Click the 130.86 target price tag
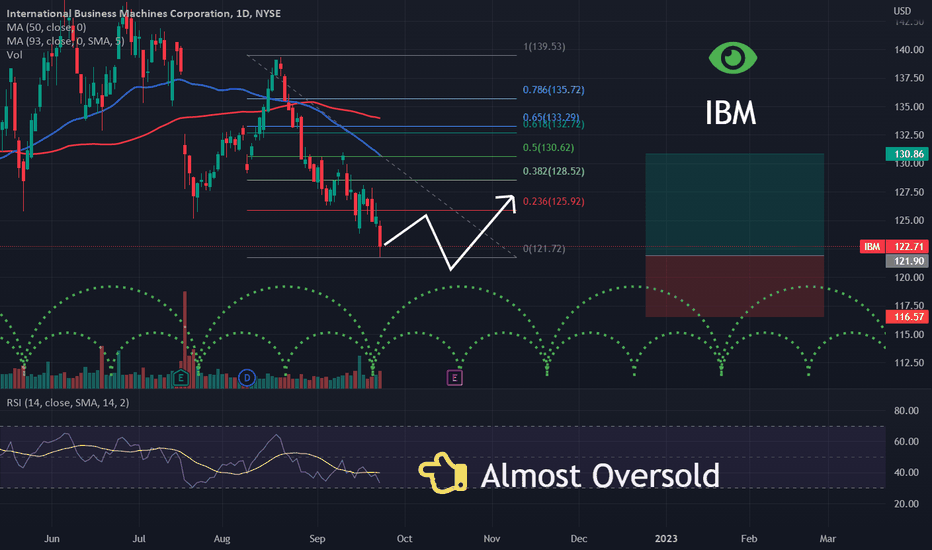Viewport: 932px width, 550px height. (906, 154)
